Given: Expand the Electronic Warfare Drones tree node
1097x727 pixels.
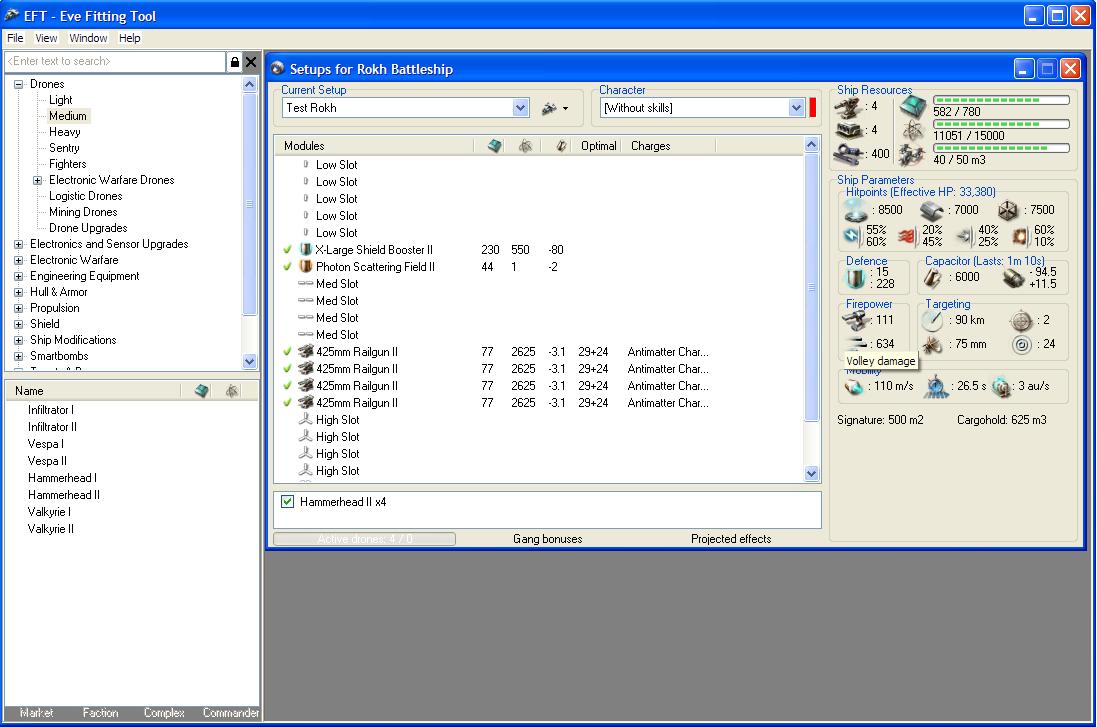Looking at the screenshot, I should (x=38, y=180).
